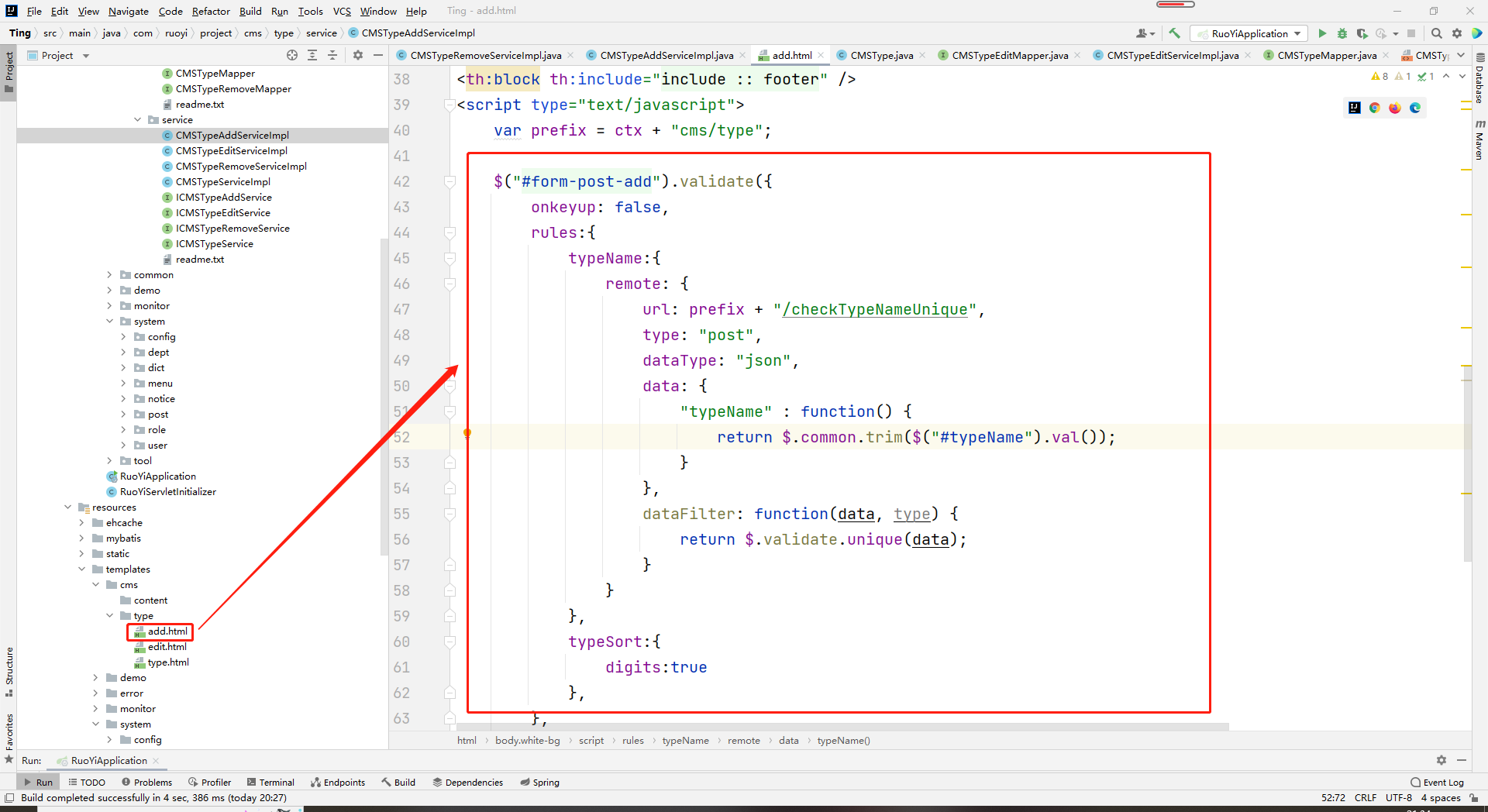Select edit.html in project tree
This screenshot has height=812, width=1488.
pos(167,646)
